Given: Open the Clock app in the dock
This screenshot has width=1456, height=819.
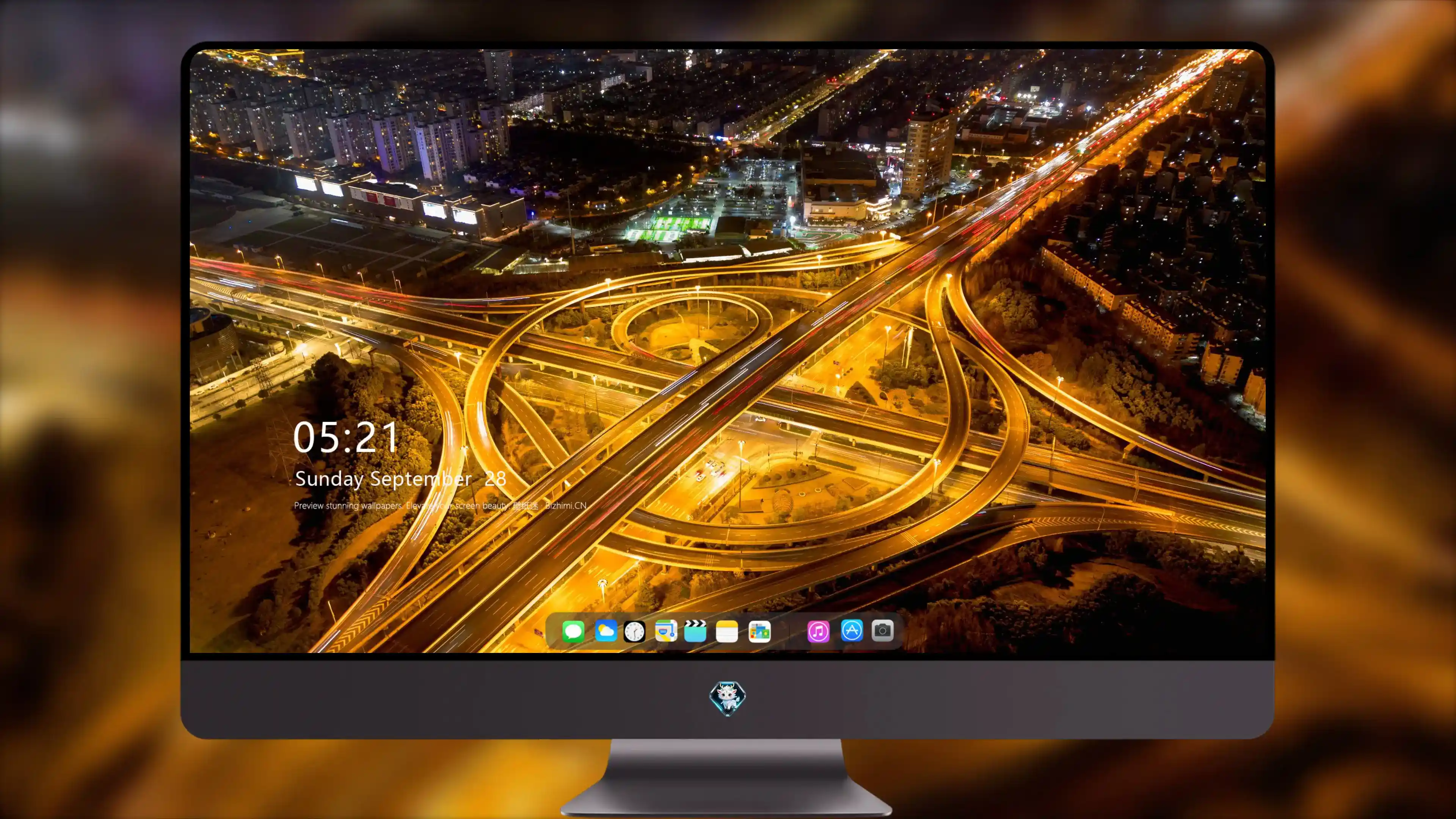Looking at the screenshot, I should (634, 631).
